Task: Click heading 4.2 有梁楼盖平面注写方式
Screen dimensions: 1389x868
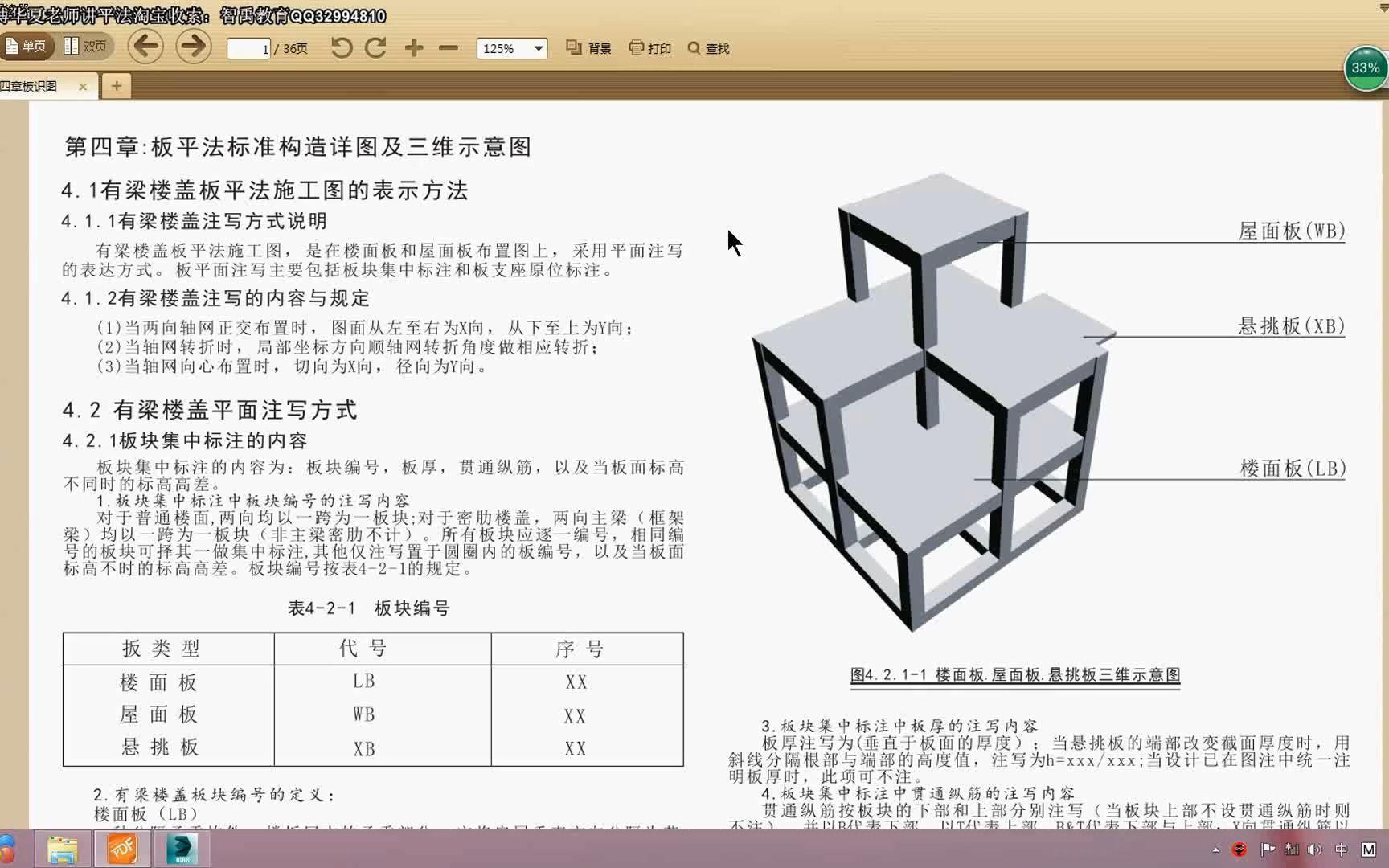Action: coord(210,410)
